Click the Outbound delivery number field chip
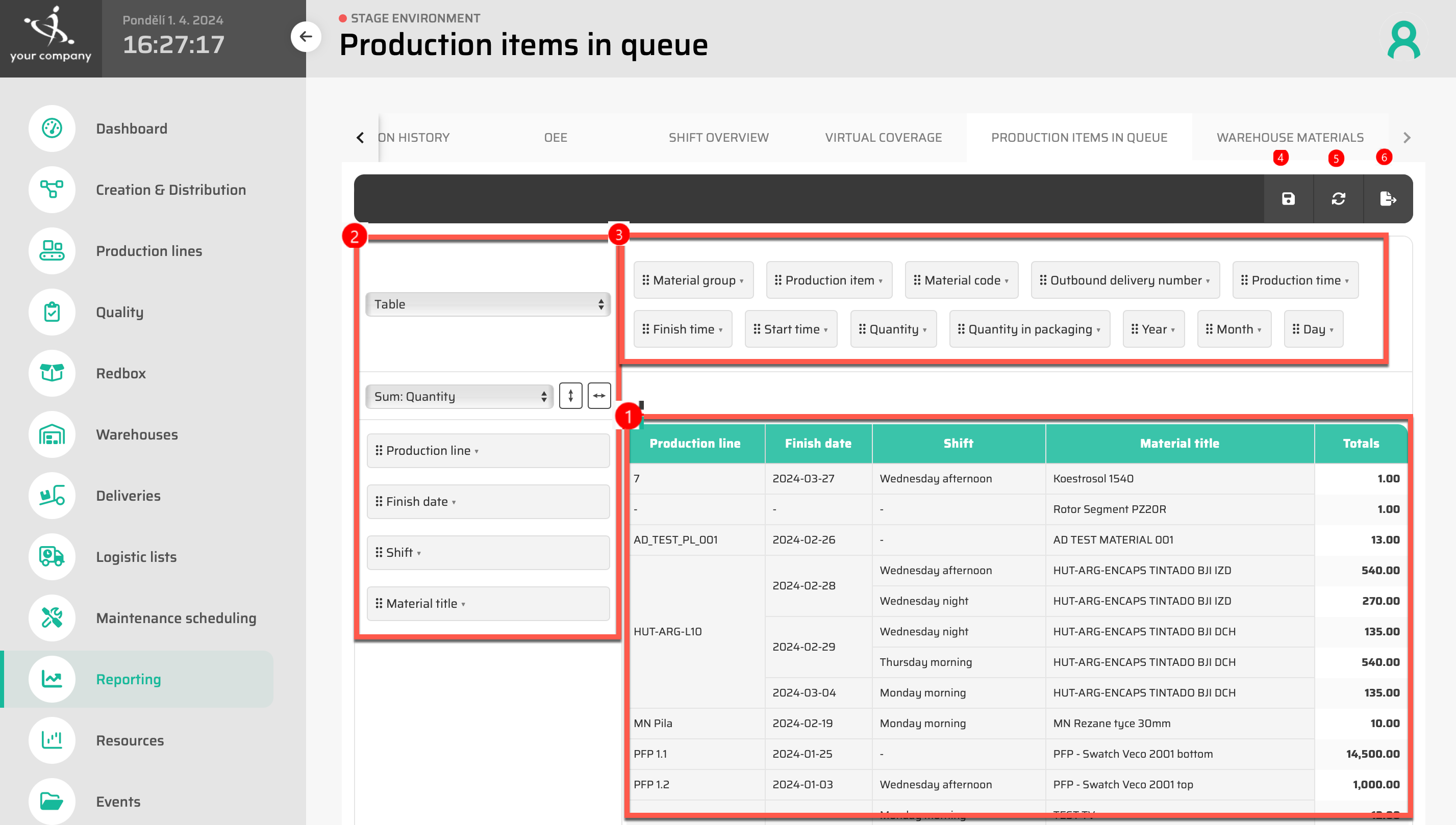 tap(1124, 280)
